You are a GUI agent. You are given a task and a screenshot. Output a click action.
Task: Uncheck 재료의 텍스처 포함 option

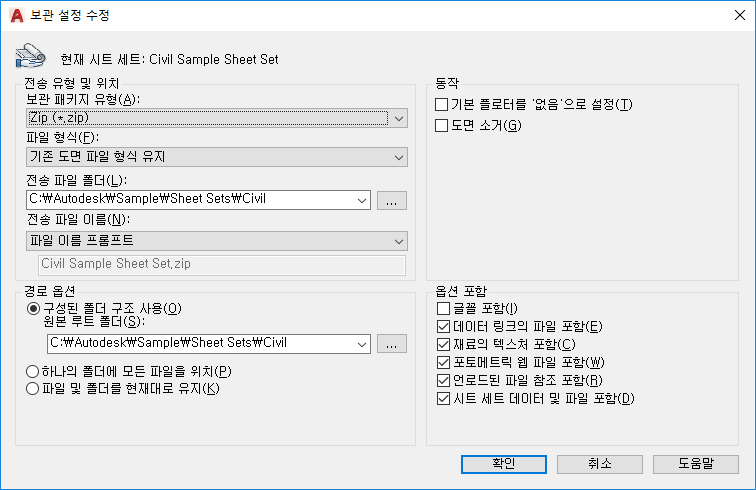tap(444, 345)
